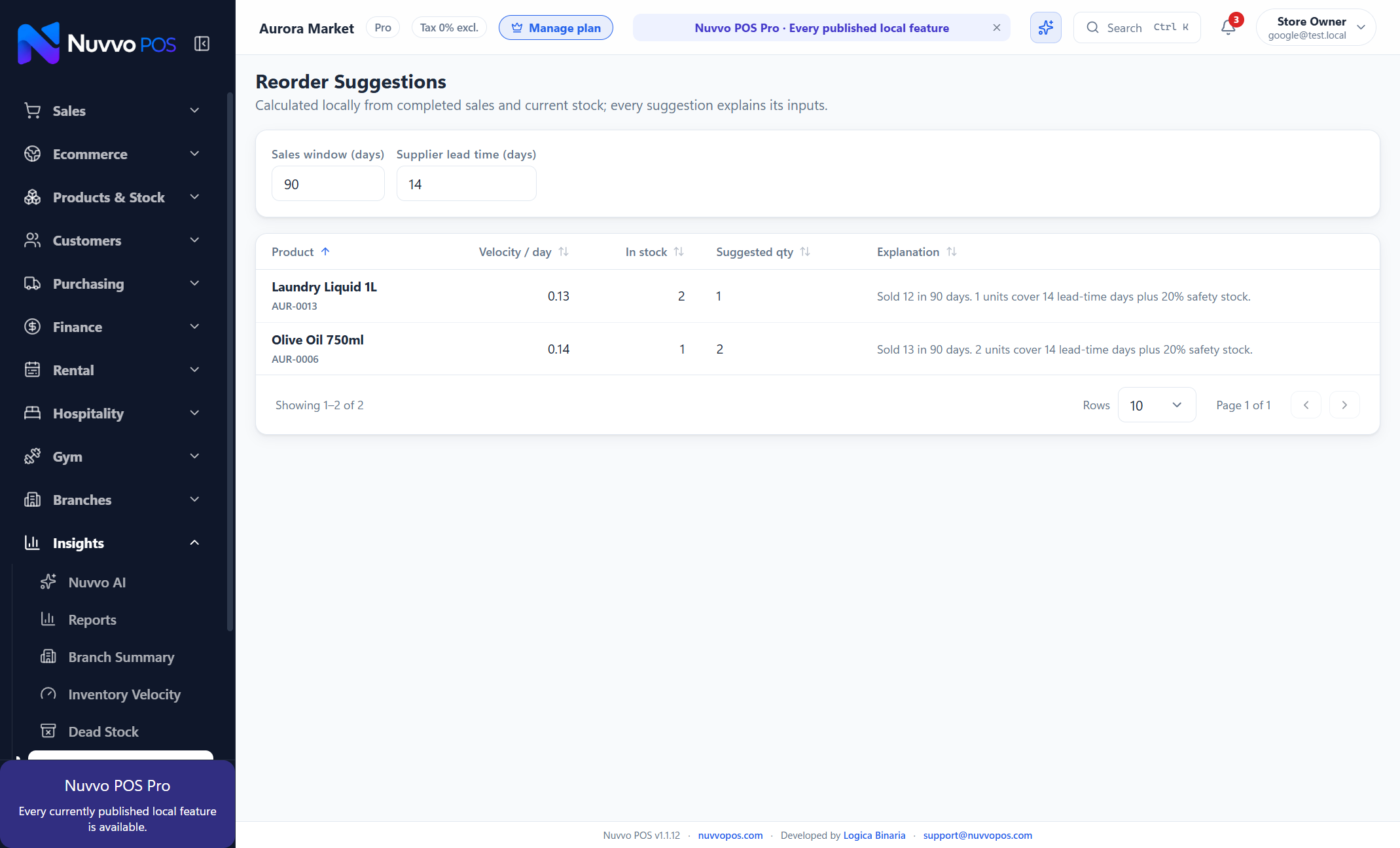Viewport: 1400px width, 848px height.
Task: Sort by Product column arrow
Action: coord(325,251)
